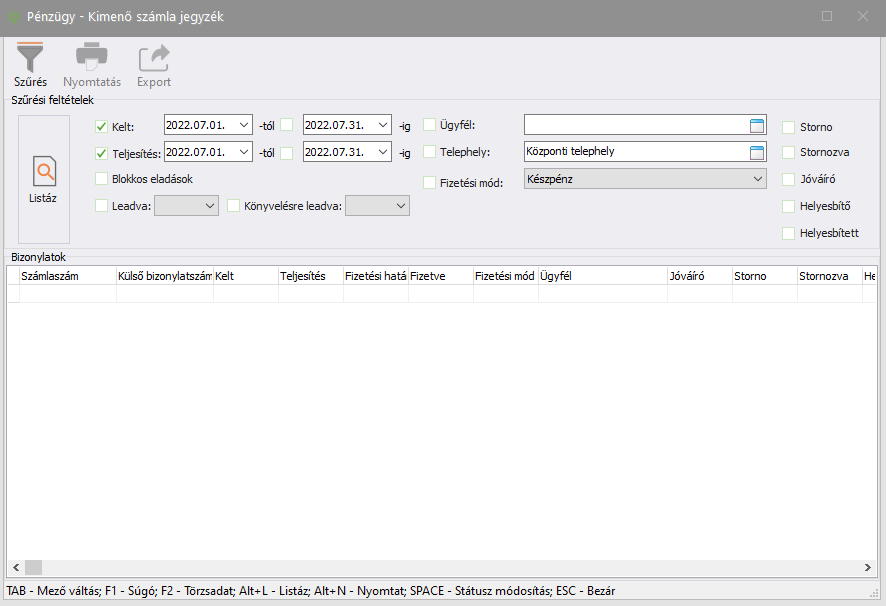Click the horizontal scrollbar right arrow

pos(866,567)
